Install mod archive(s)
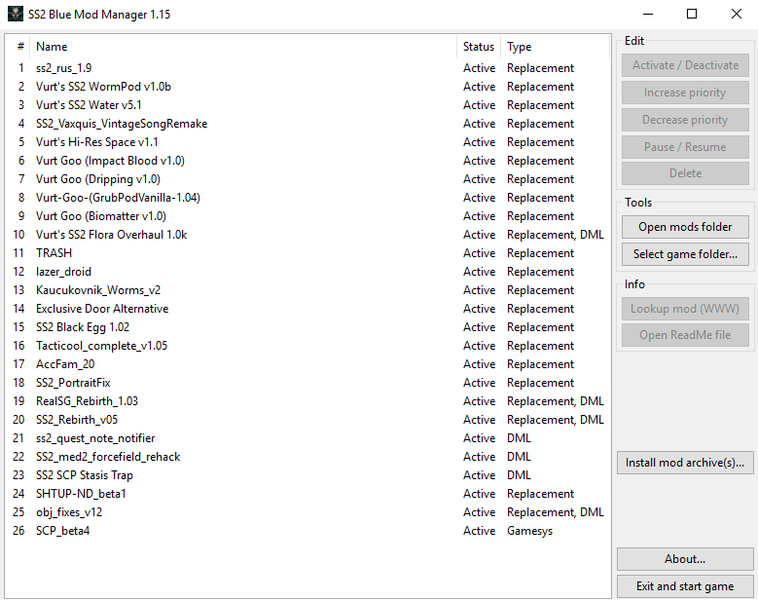 685,463
